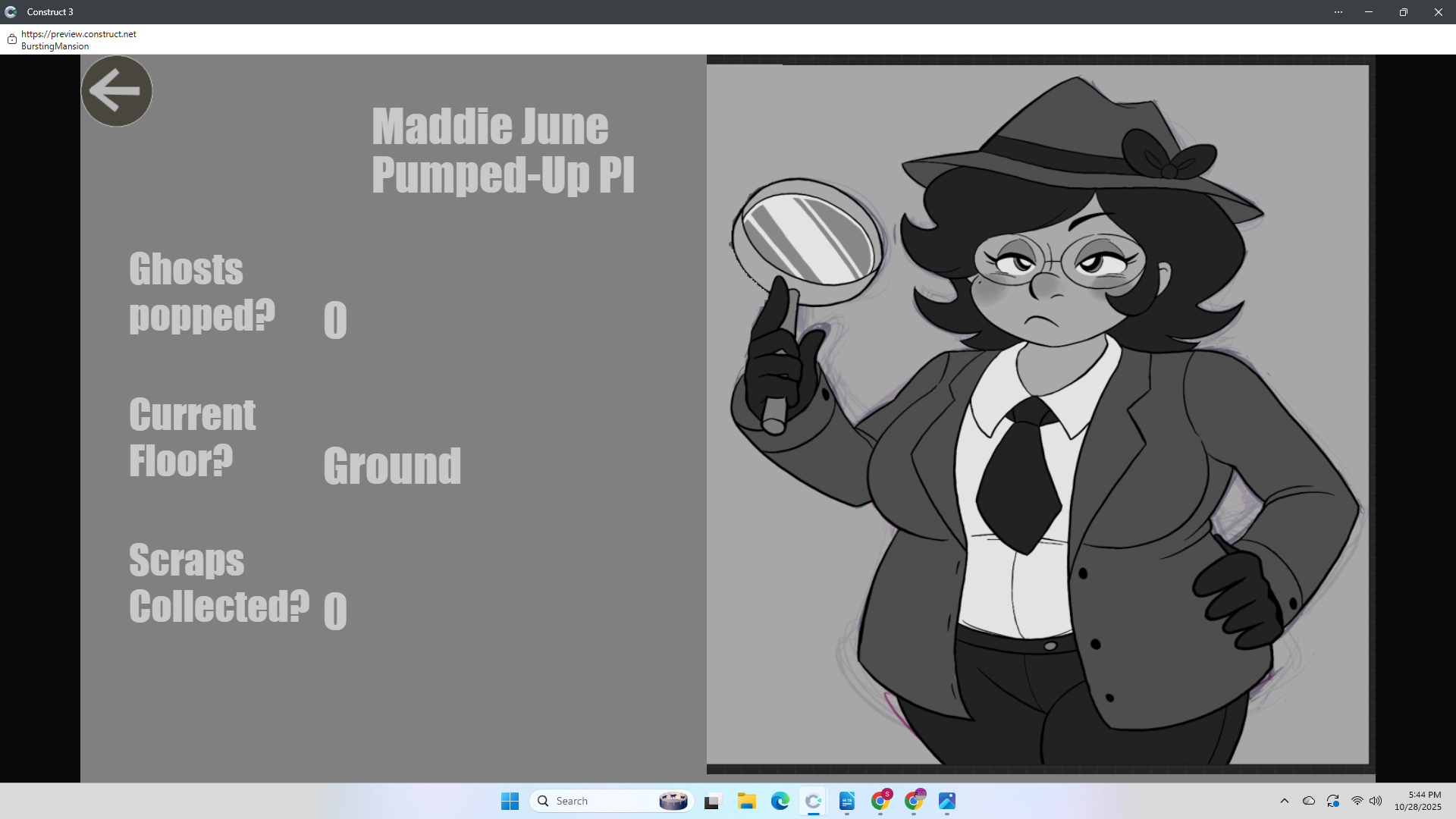The width and height of the screenshot is (1456, 819).
Task: Launch Microsoft Edge from the taskbar
Action: point(780,801)
